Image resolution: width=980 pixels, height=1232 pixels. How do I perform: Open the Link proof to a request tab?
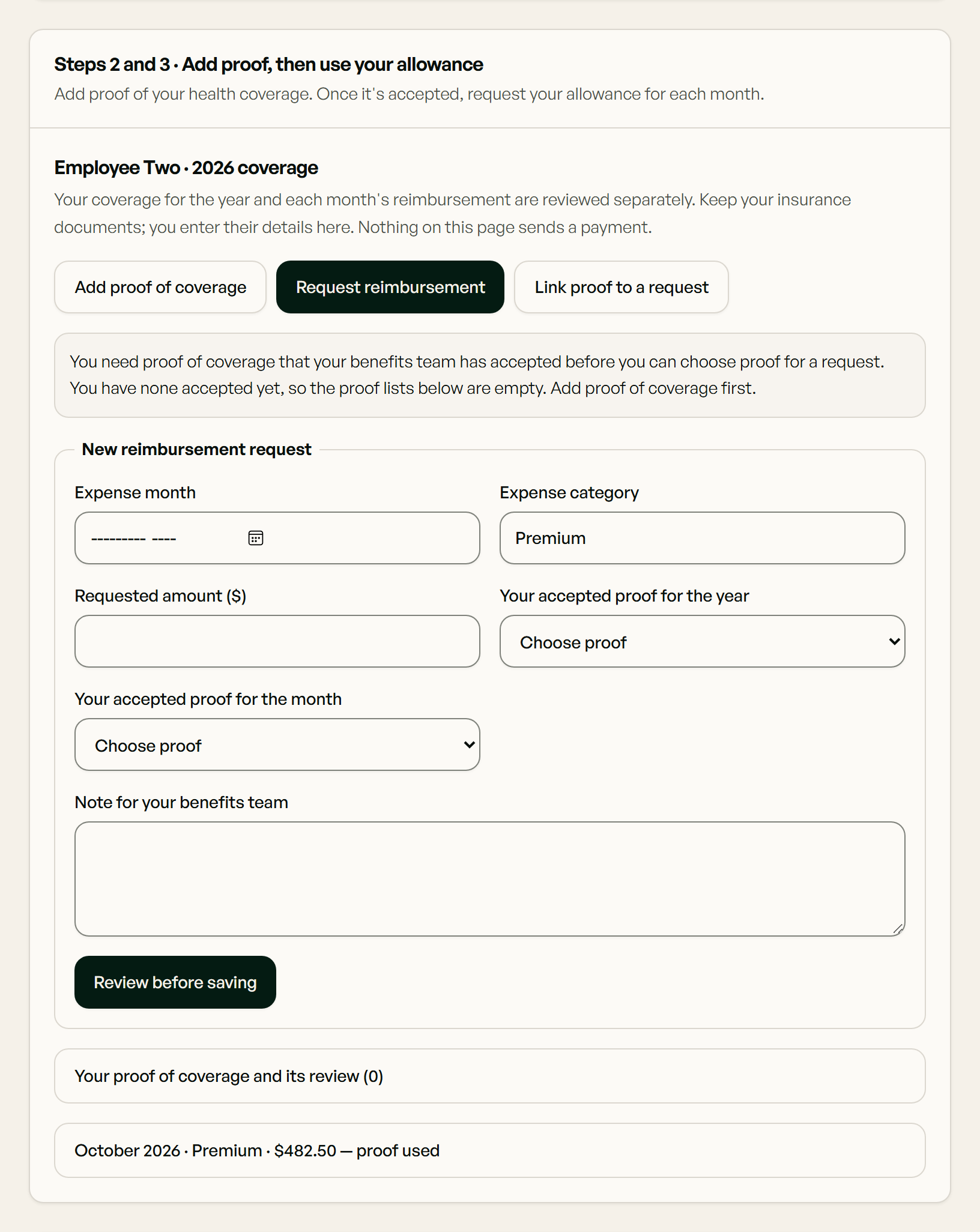click(x=622, y=287)
